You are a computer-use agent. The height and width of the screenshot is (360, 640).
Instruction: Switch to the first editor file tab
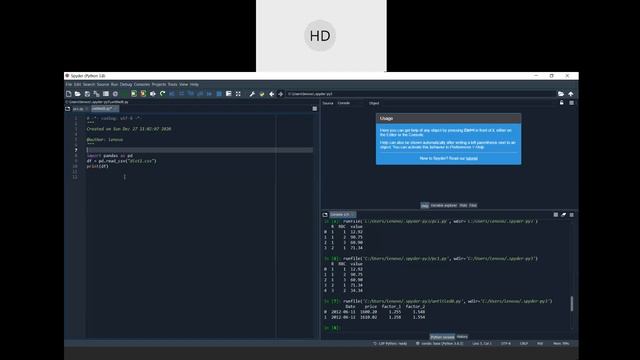click(x=80, y=109)
